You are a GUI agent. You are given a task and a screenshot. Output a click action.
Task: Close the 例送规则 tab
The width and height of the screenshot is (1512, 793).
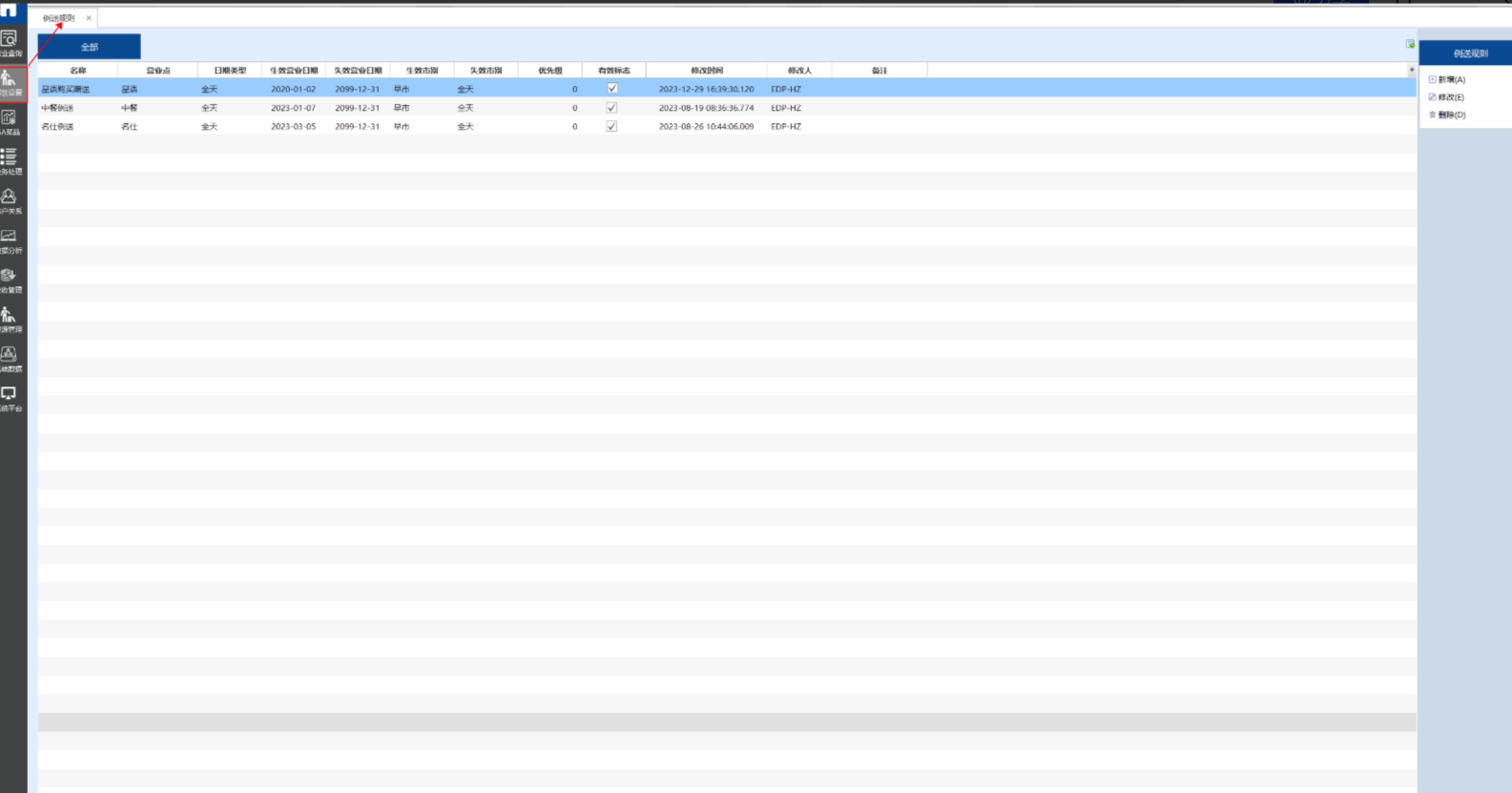[89, 18]
